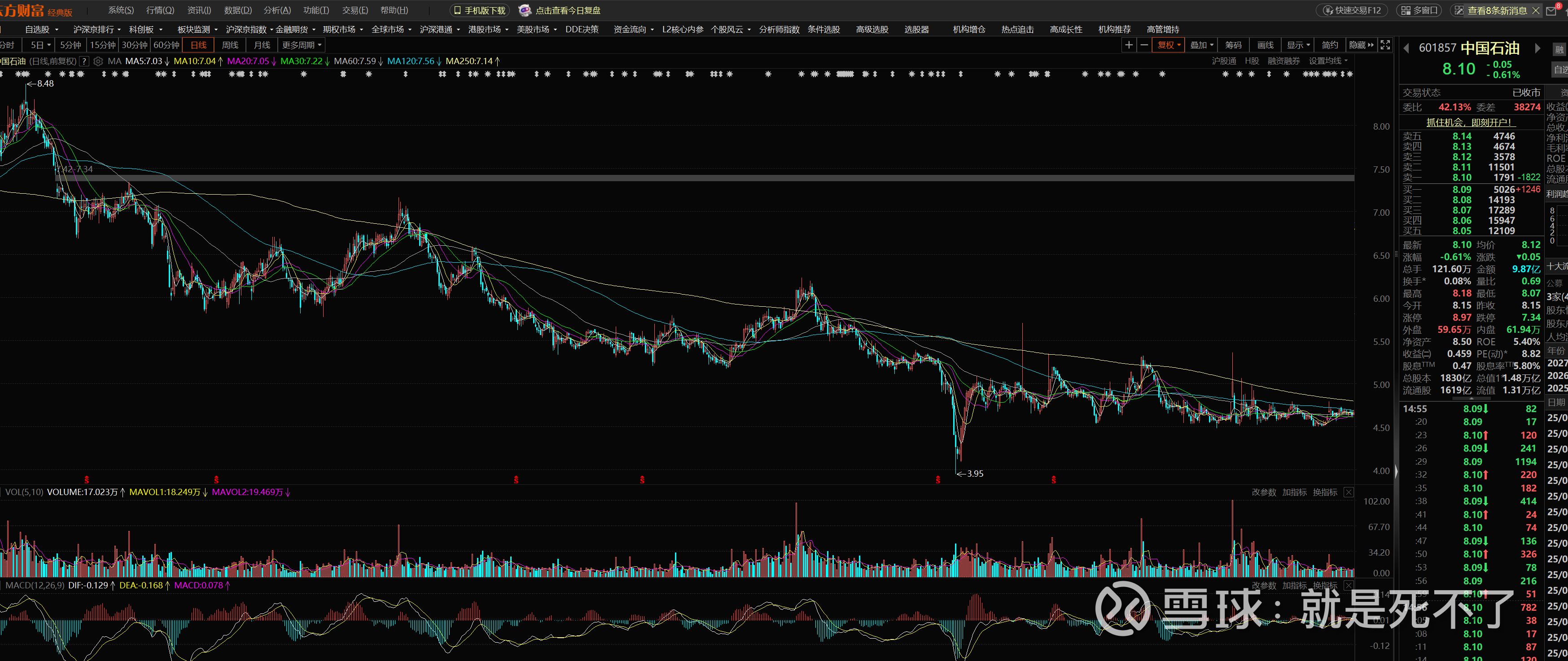Click 快速交易F12 button
Image resolution: width=1568 pixels, height=661 pixels.
point(1352,10)
